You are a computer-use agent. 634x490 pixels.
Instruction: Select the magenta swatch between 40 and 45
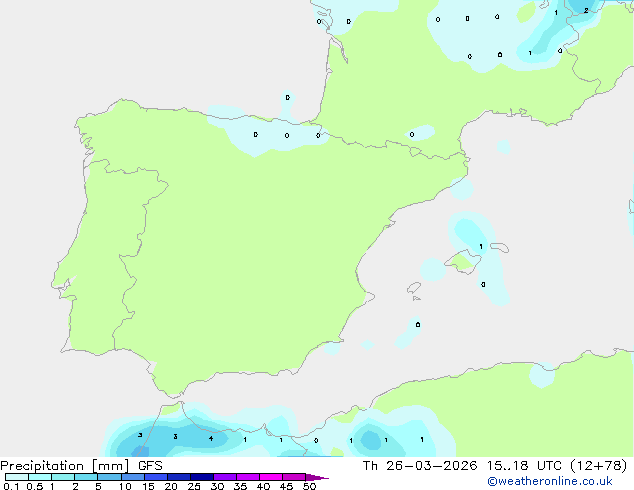point(271,477)
